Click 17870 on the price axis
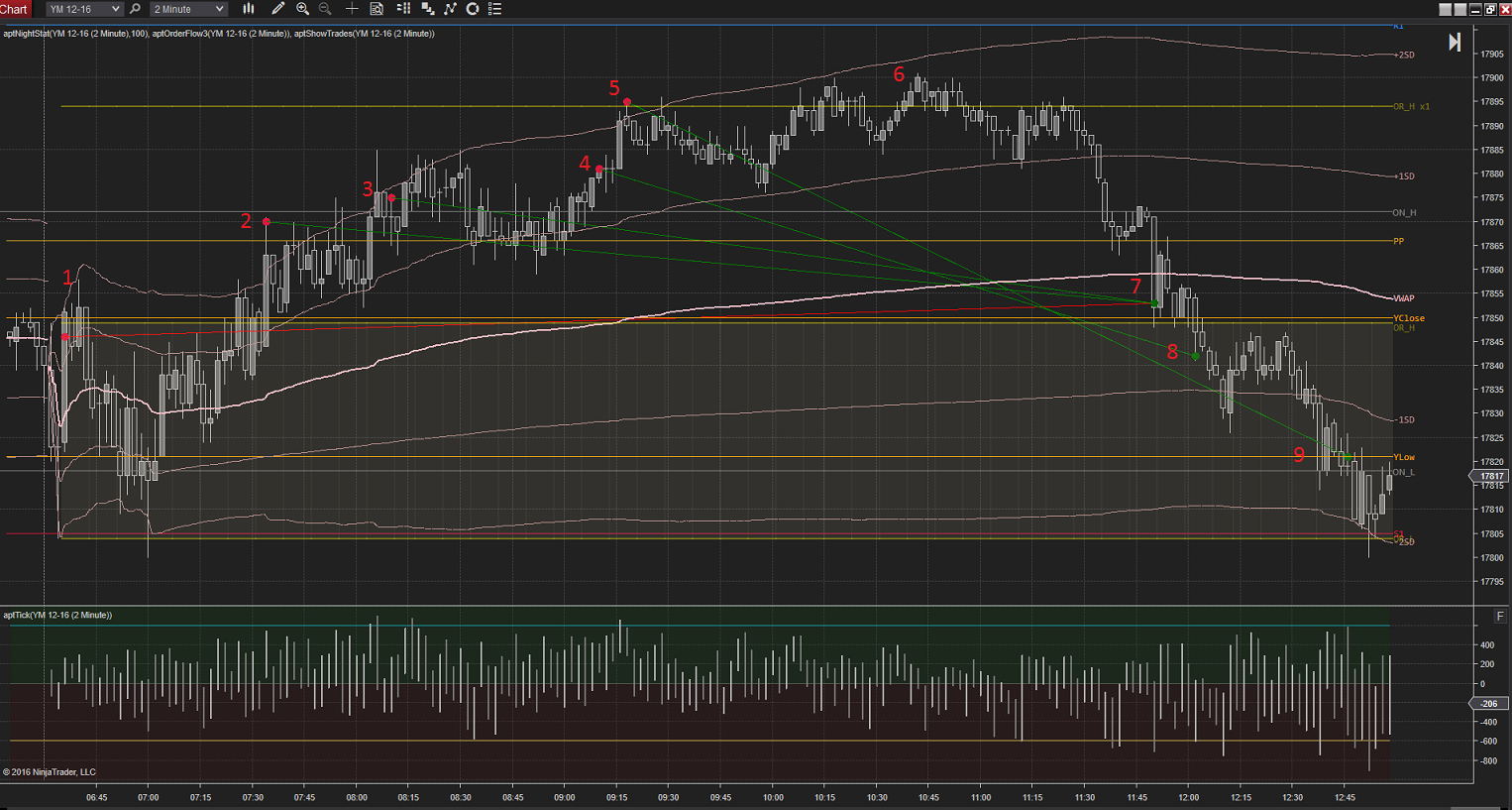Screen dimensions: 1512x810 click(1492, 222)
